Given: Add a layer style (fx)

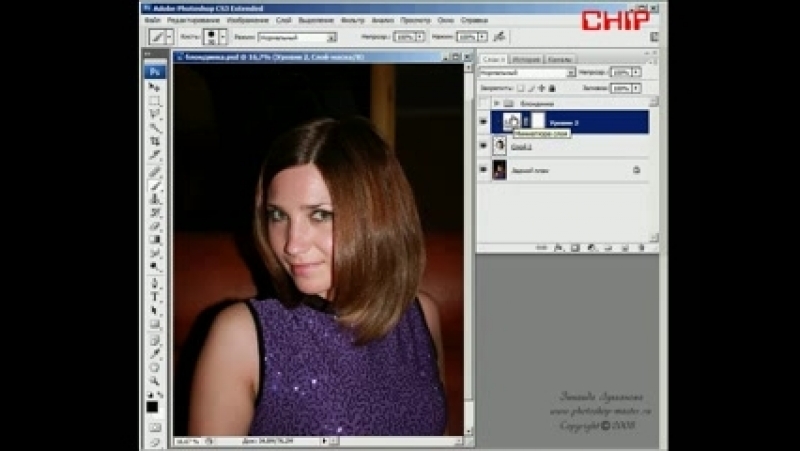Looking at the screenshot, I should (x=558, y=248).
